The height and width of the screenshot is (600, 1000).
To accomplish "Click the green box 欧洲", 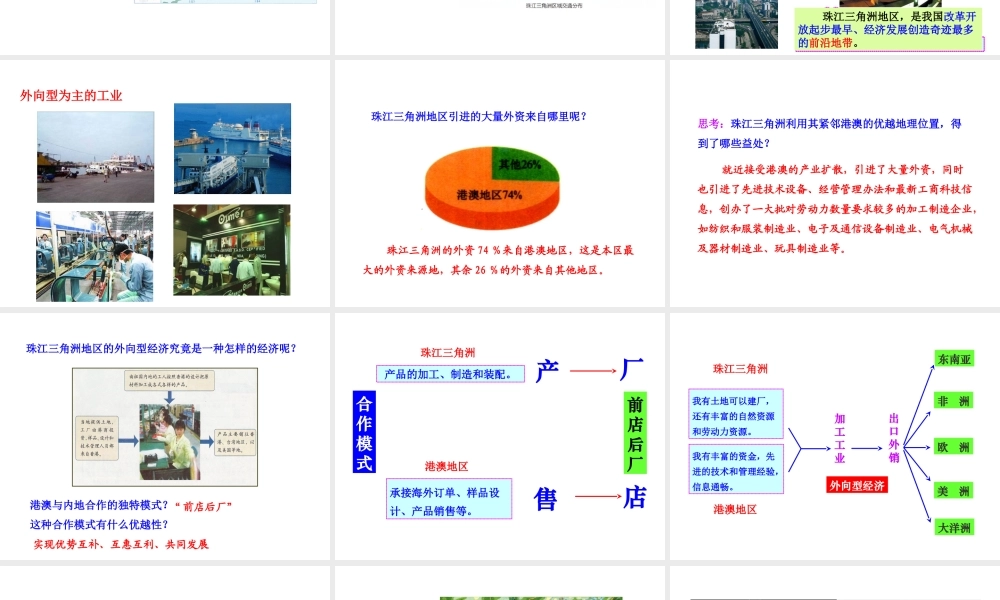I will click(x=954, y=447).
